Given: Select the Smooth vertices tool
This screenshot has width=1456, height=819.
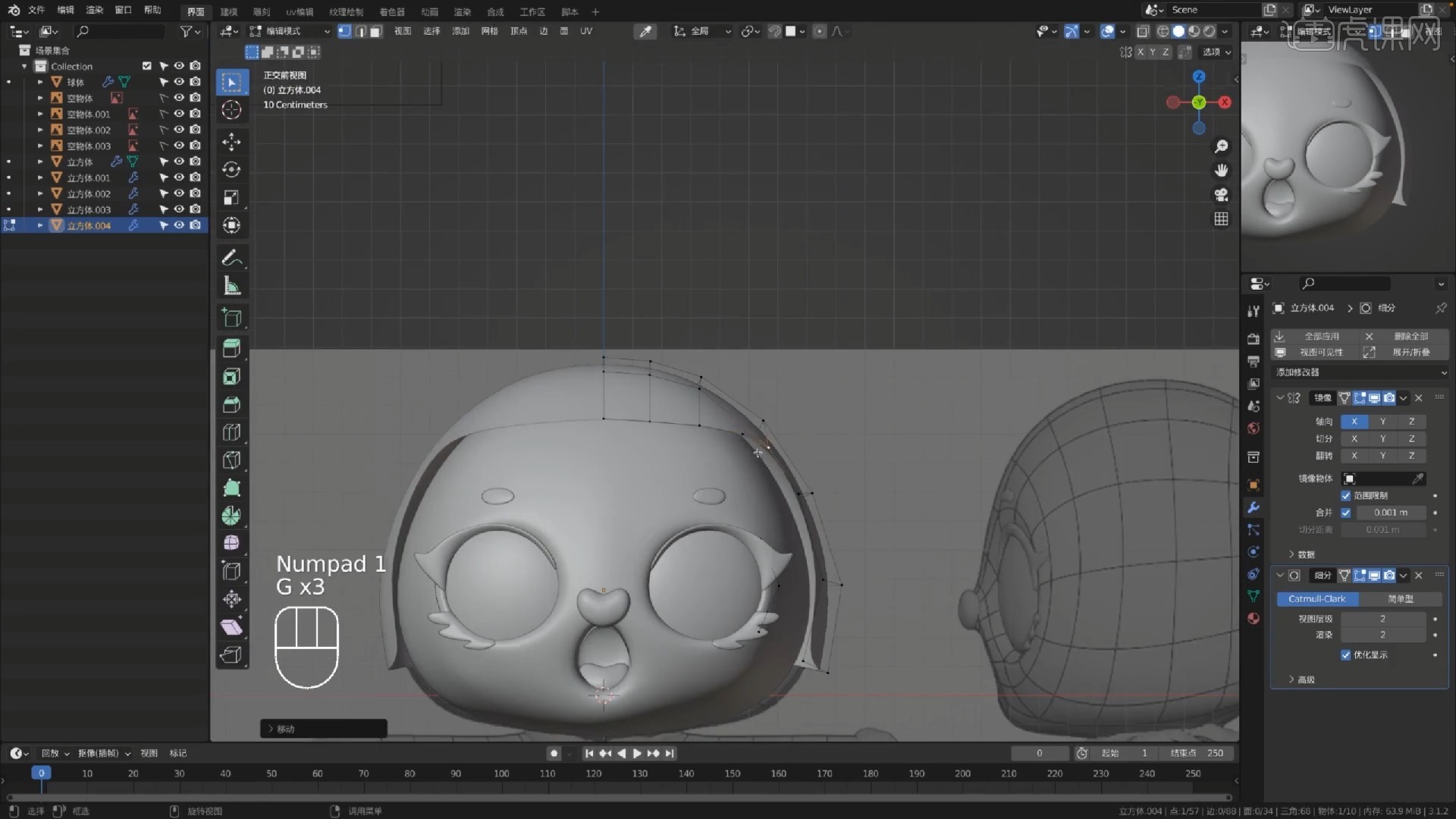Looking at the screenshot, I should point(231,543).
